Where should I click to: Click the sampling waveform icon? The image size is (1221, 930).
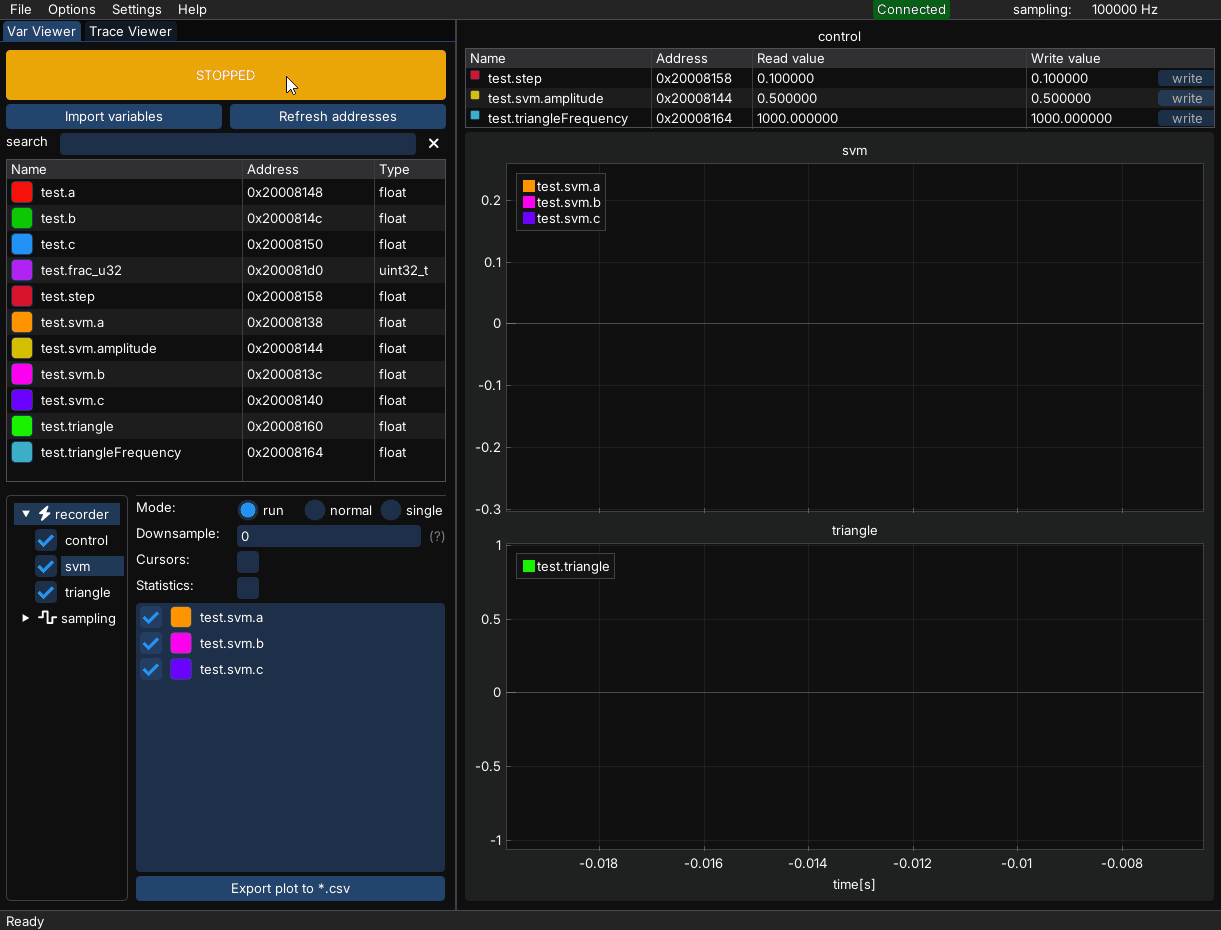click(x=47, y=618)
